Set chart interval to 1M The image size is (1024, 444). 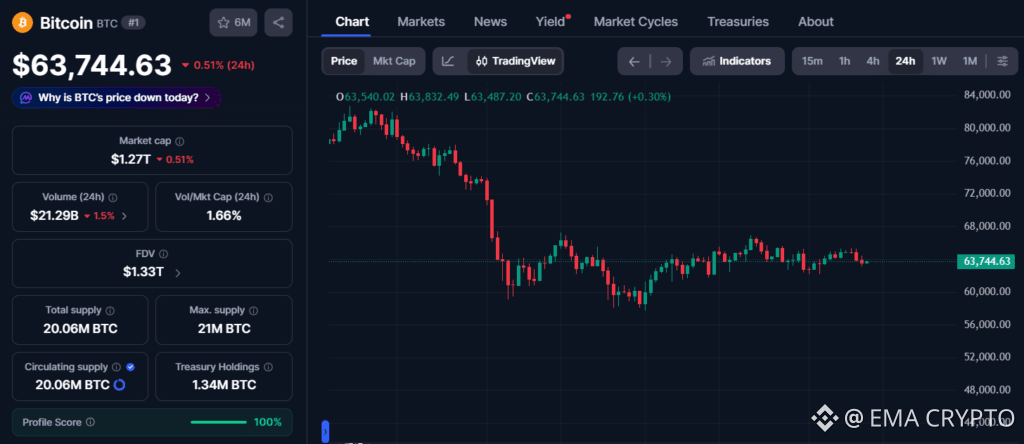[x=970, y=61]
